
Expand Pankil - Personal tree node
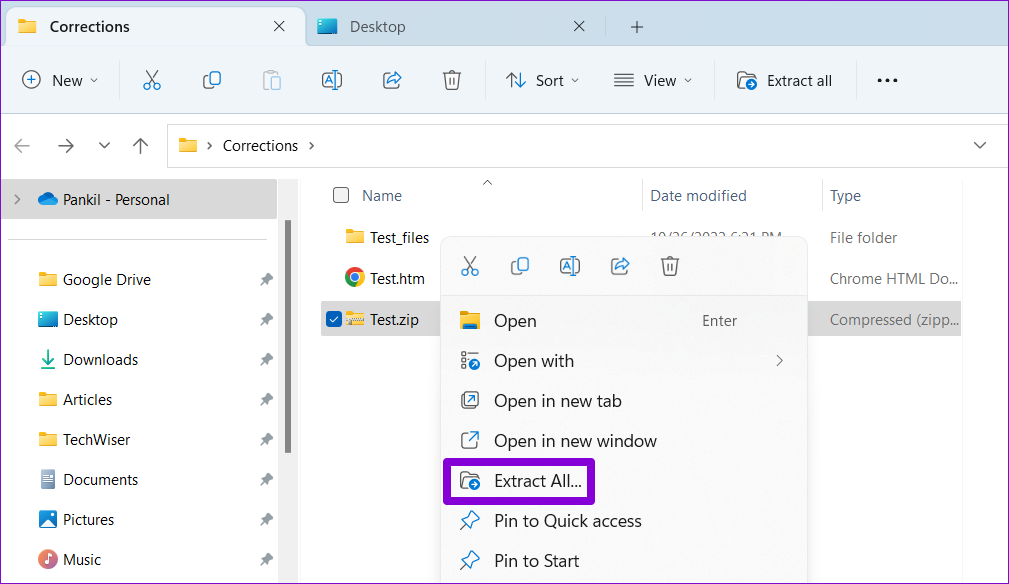pos(17,199)
